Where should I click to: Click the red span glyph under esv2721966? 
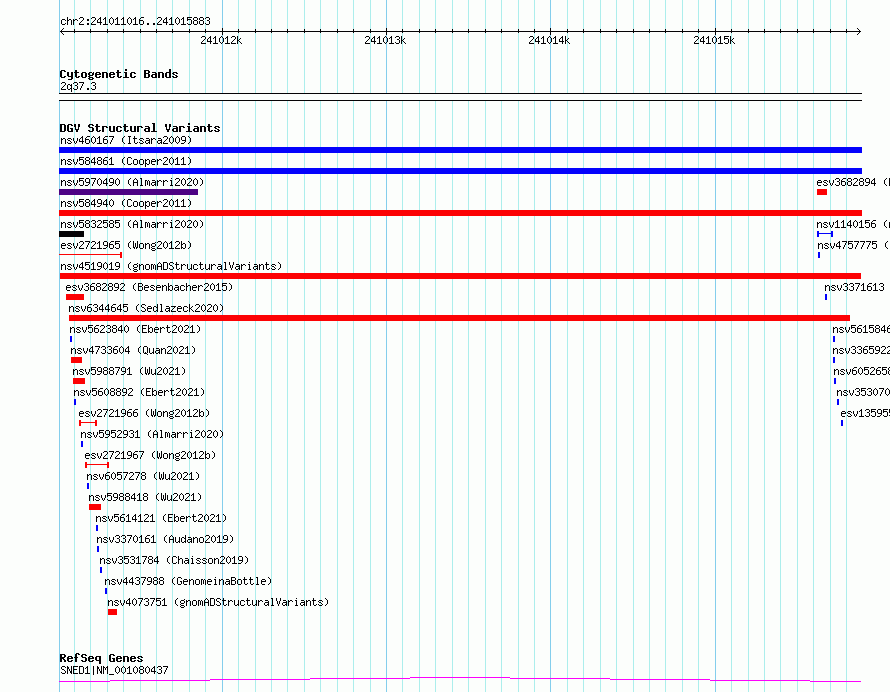[x=88, y=423]
